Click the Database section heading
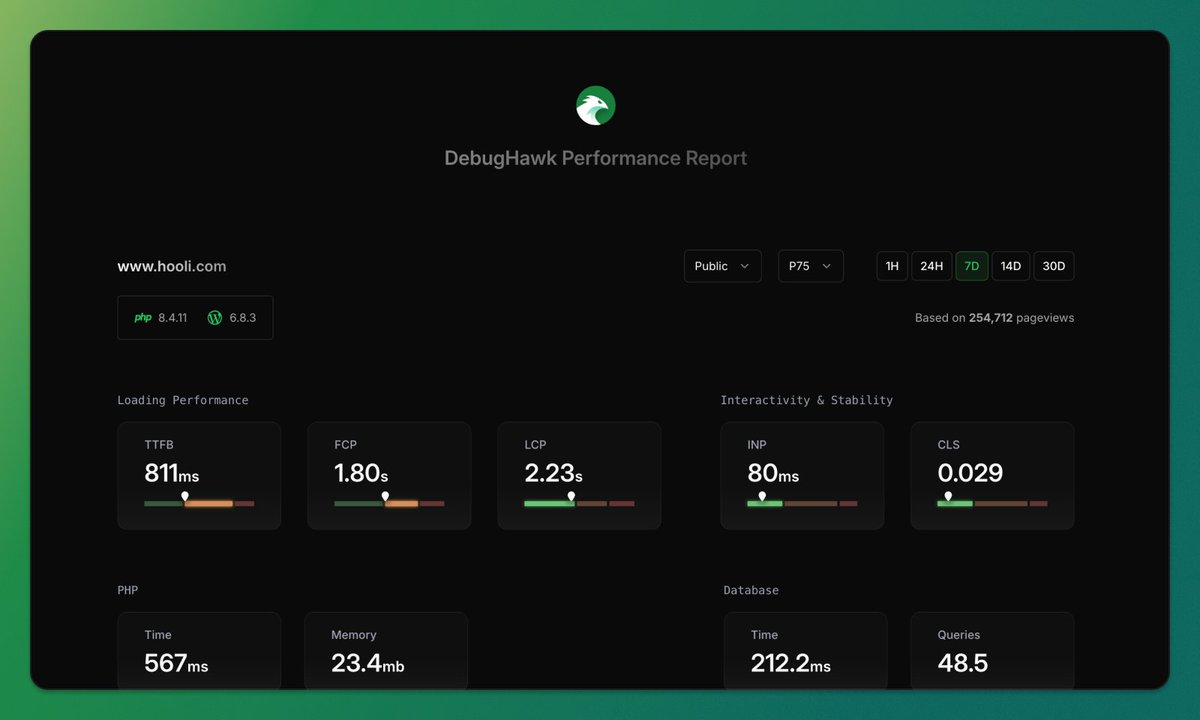Viewport: 1200px width, 720px height. pos(751,590)
